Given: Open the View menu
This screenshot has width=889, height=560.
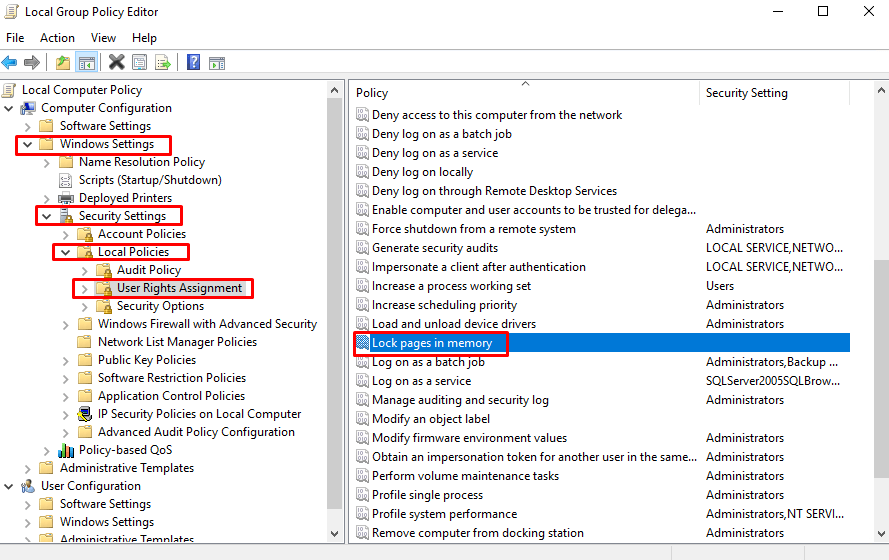Looking at the screenshot, I should click(x=103, y=38).
